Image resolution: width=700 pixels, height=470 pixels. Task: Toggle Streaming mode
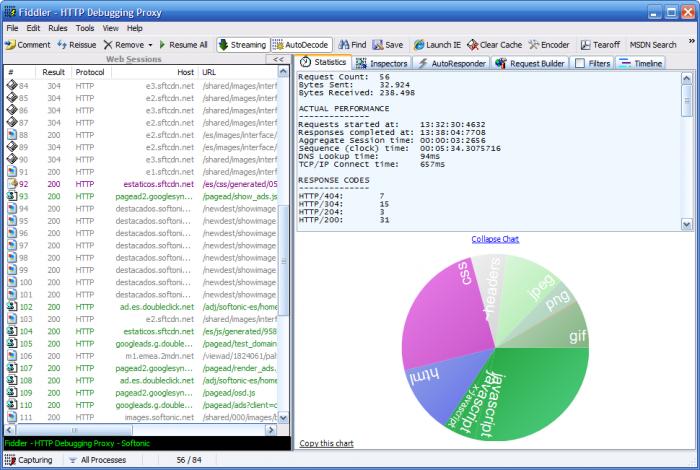point(243,45)
